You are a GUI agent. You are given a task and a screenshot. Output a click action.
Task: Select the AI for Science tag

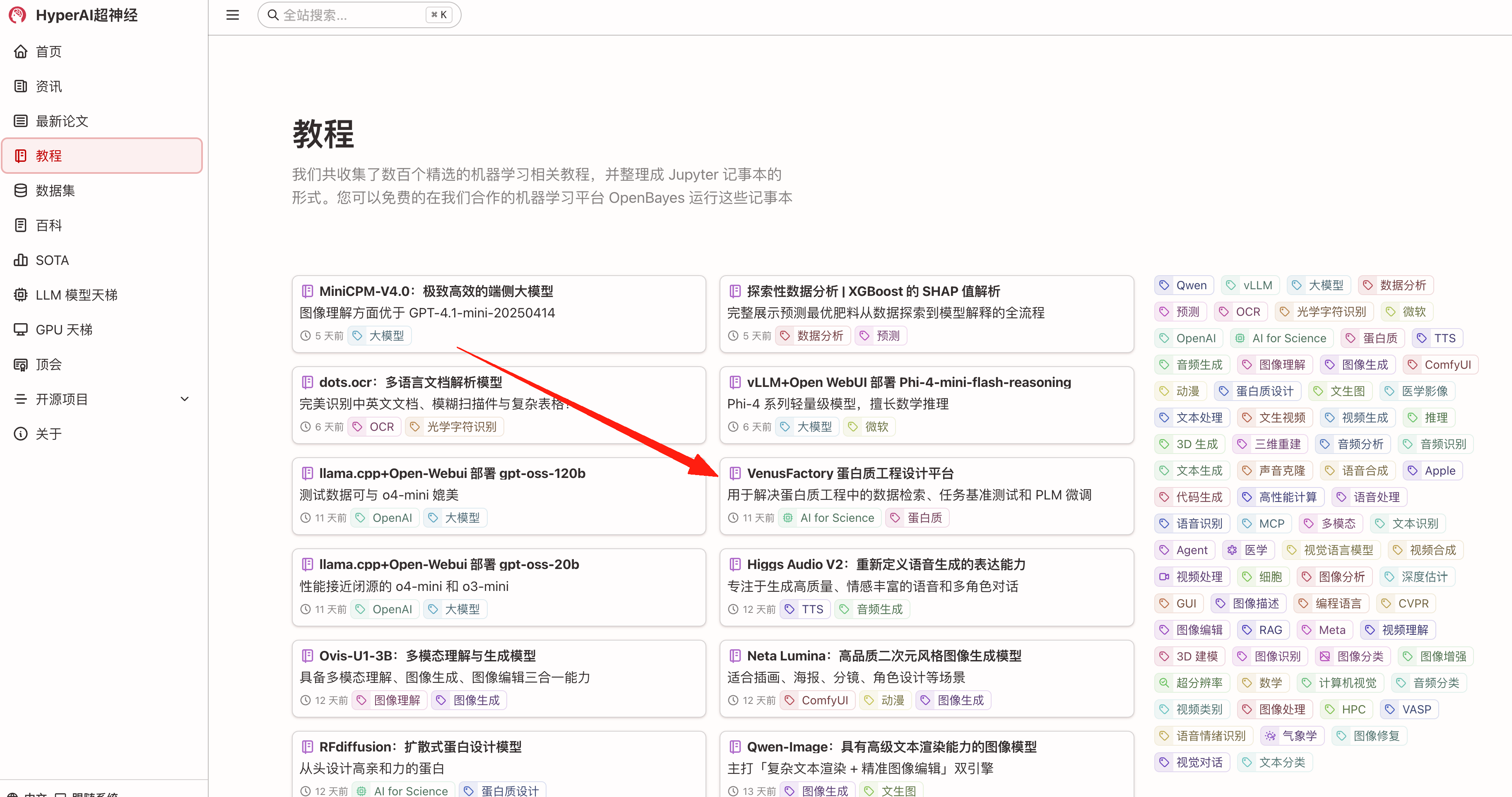pos(1281,338)
